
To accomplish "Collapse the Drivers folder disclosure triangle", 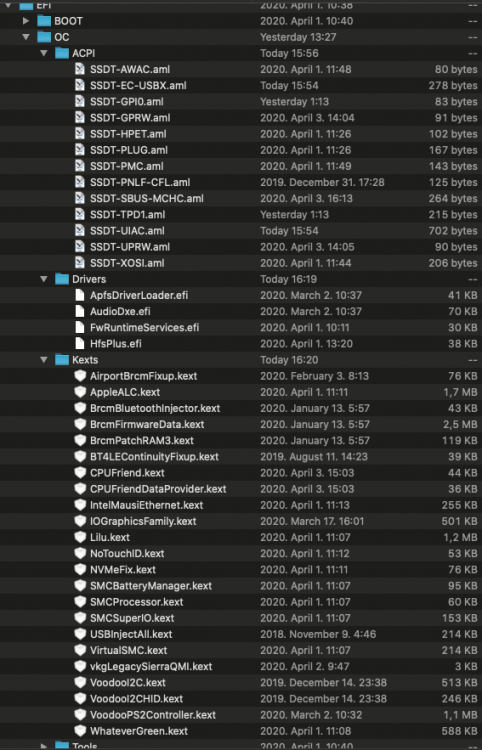I will click(44, 279).
